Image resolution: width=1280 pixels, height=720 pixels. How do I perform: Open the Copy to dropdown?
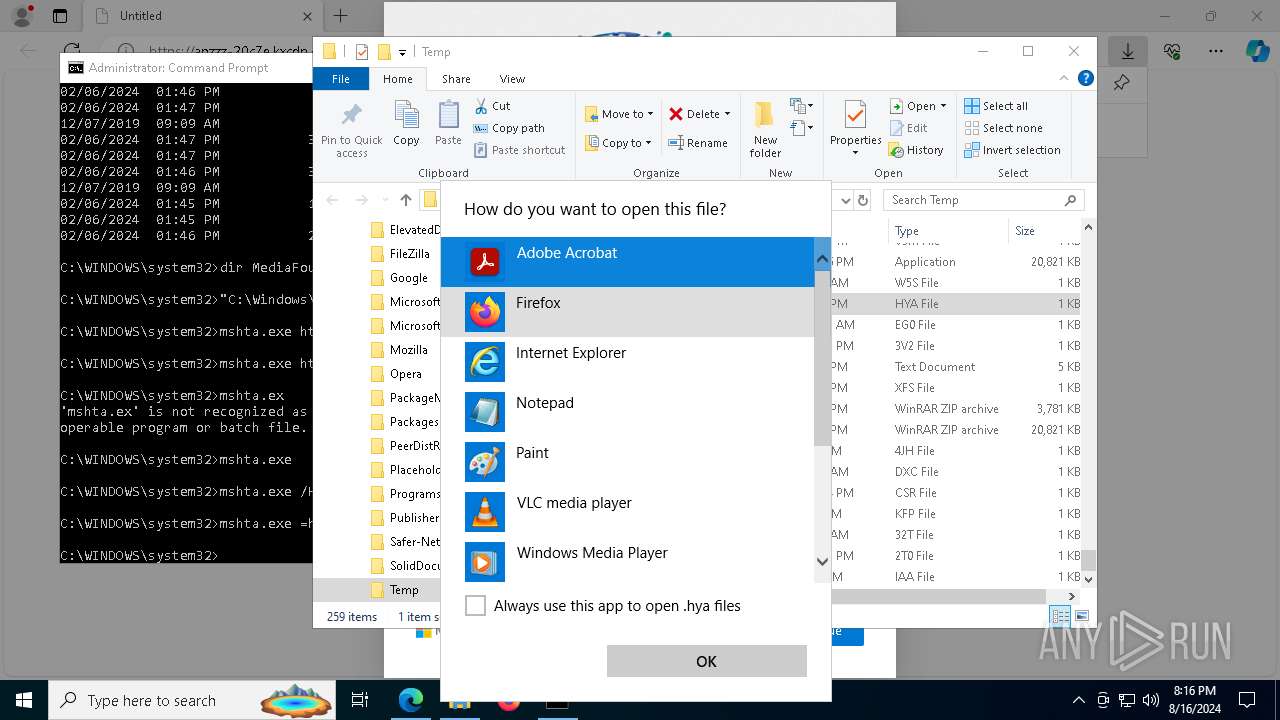click(x=618, y=143)
